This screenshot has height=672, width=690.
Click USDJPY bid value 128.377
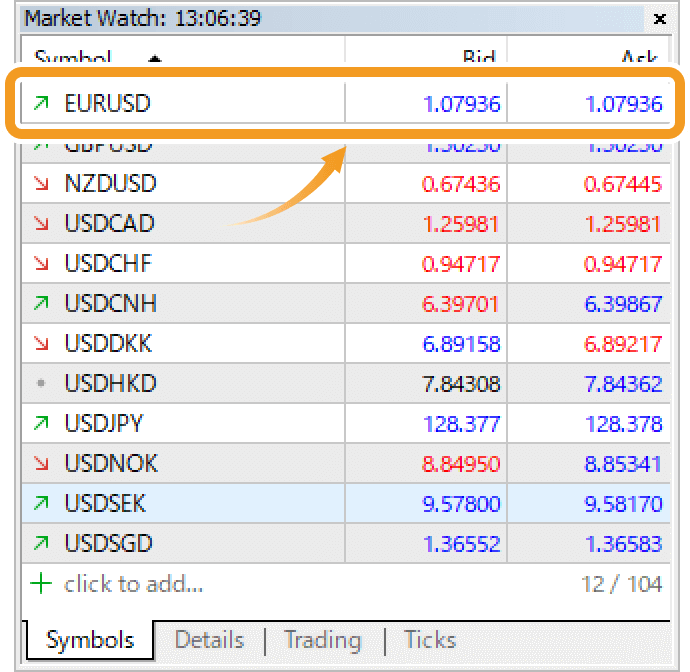[x=462, y=424]
